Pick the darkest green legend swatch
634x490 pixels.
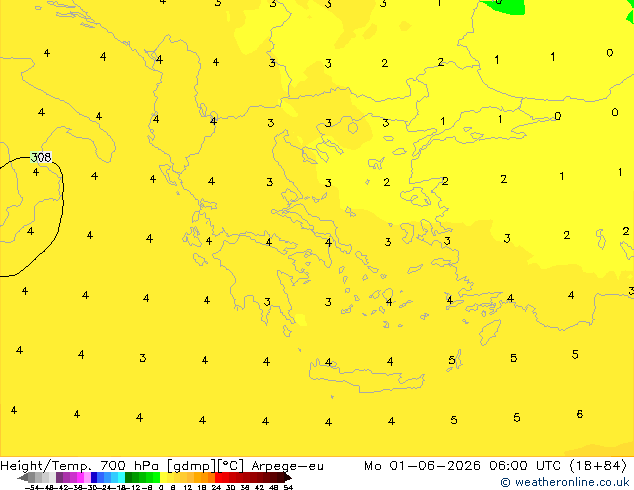[x=129, y=477]
